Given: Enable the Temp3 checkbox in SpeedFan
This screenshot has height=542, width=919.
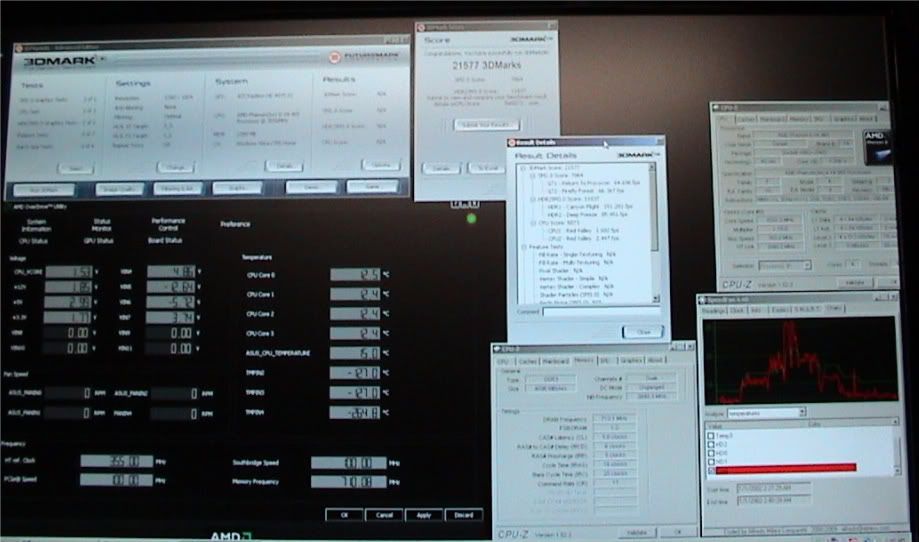Looking at the screenshot, I should pos(710,436).
